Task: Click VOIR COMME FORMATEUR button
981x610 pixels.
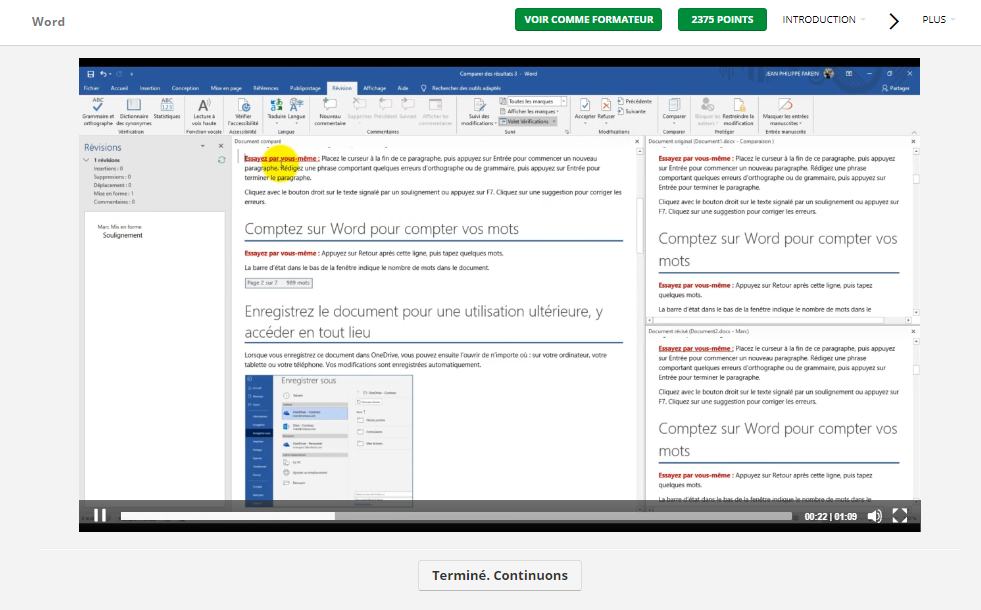Action: pyautogui.click(x=588, y=19)
